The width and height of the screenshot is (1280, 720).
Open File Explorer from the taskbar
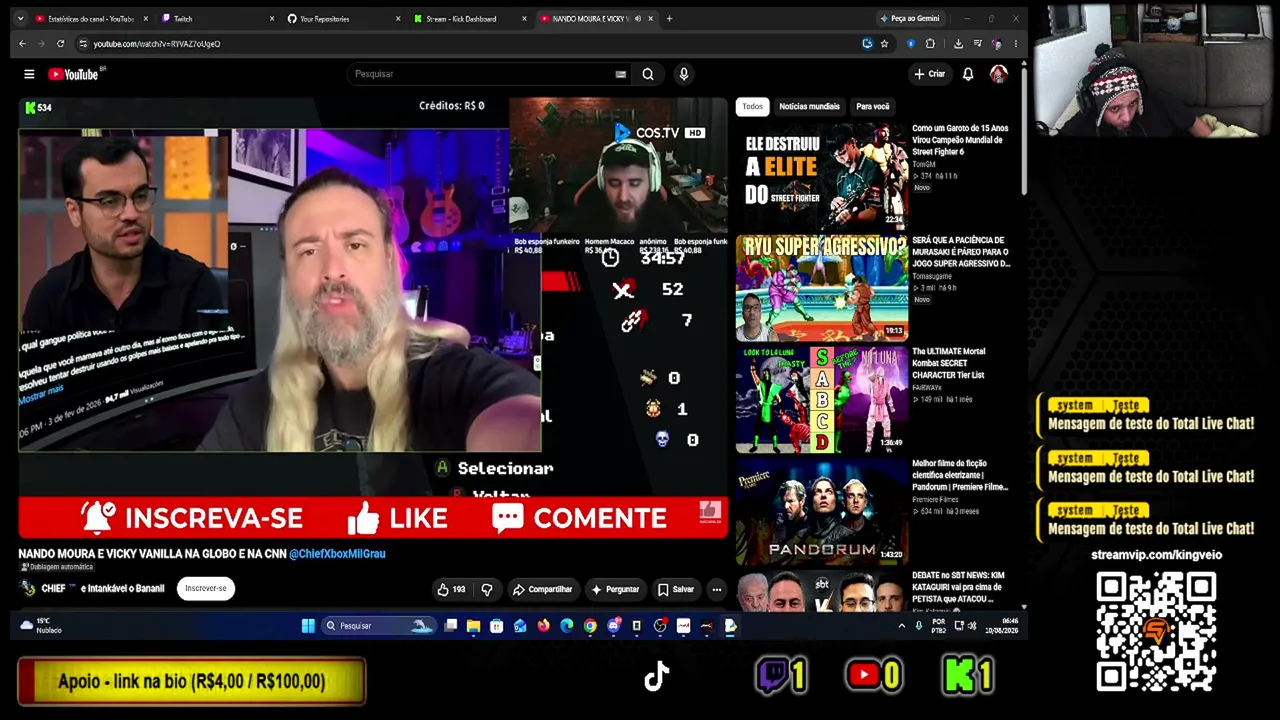pyautogui.click(x=473, y=626)
